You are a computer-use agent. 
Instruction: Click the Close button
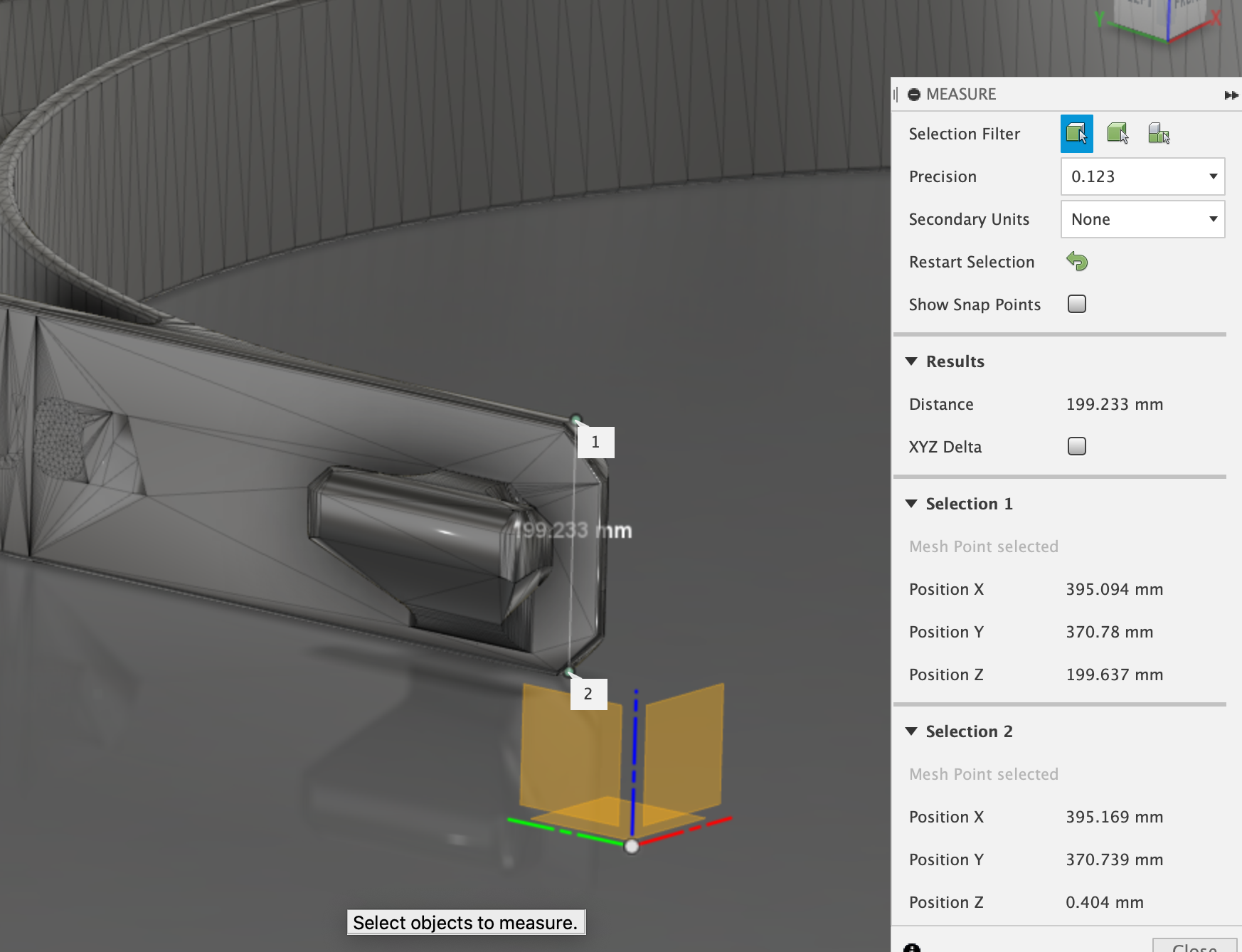pos(1196,946)
